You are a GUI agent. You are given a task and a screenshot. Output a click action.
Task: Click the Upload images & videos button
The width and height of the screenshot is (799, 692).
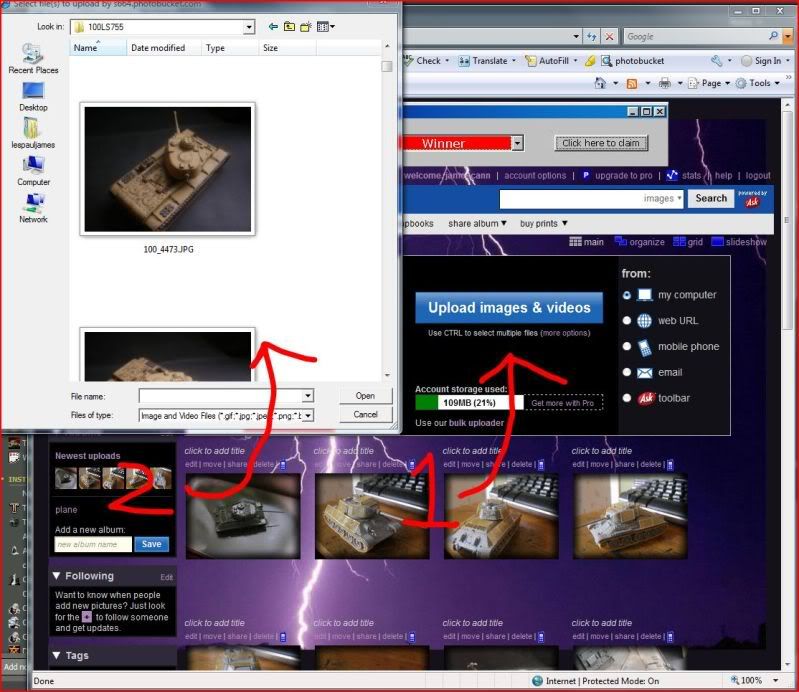pyautogui.click(x=509, y=308)
